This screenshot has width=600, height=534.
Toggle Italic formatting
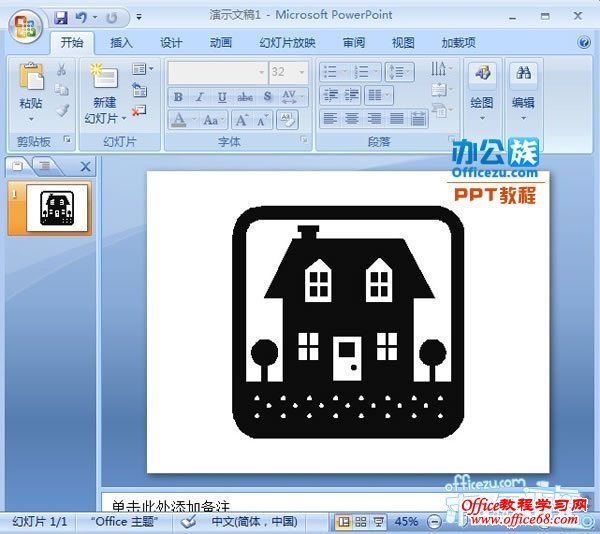coord(200,97)
